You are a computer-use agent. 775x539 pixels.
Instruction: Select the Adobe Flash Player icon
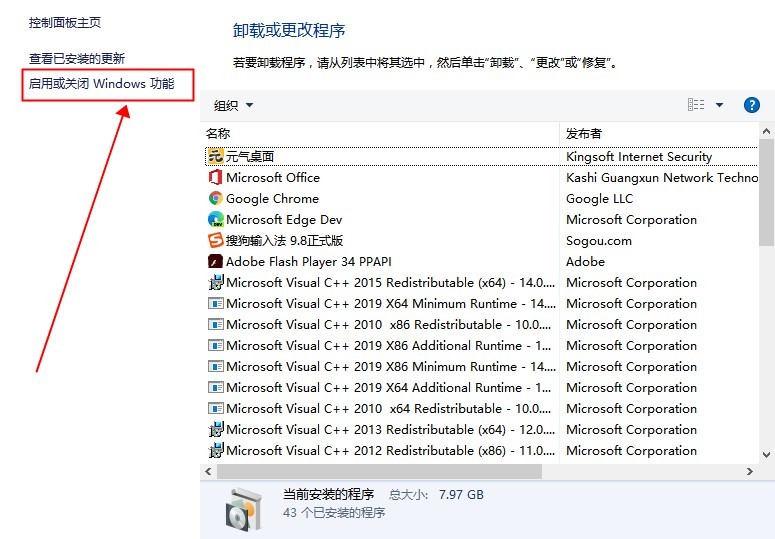[x=215, y=261]
